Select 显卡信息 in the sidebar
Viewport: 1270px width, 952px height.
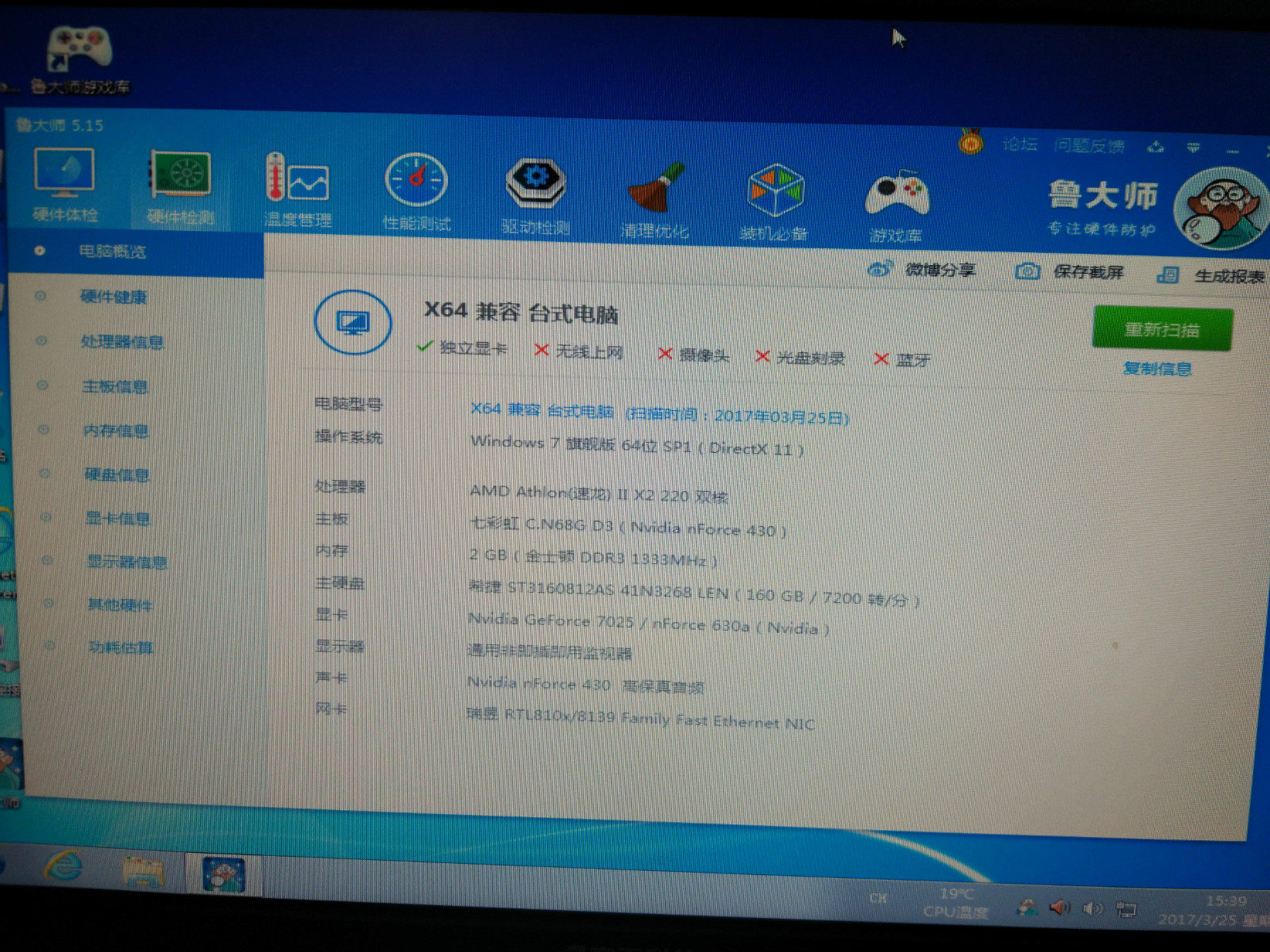click(x=117, y=518)
